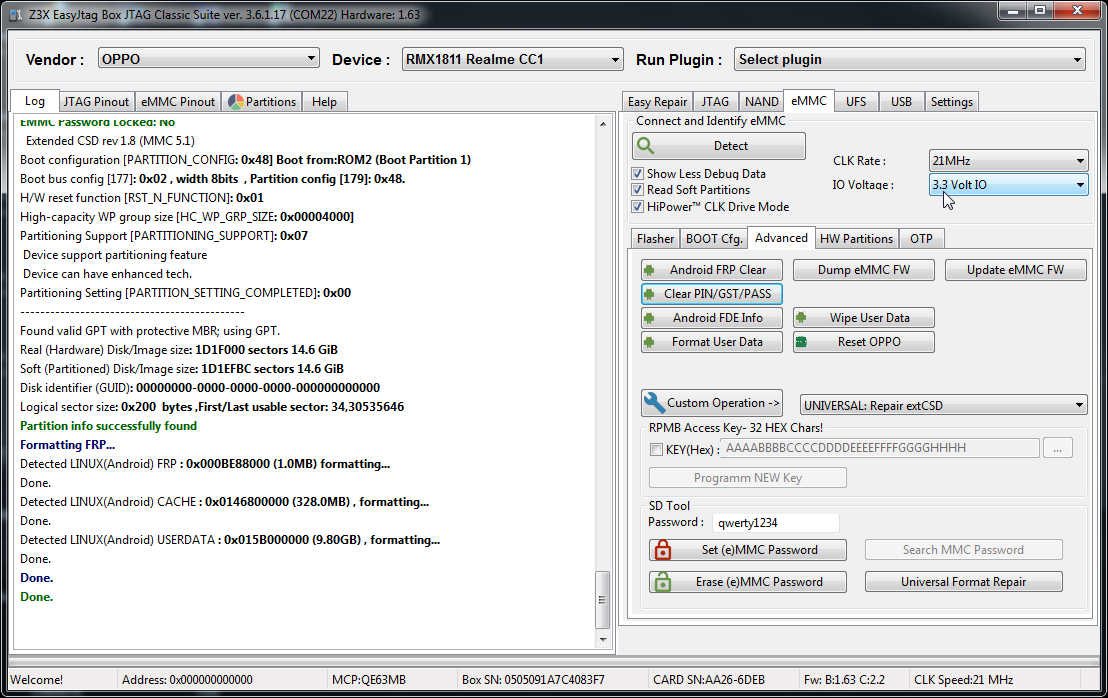The height and width of the screenshot is (698, 1108).
Task: Expand the CLK Rate 21MHz dropdown
Action: pos(1008,161)
